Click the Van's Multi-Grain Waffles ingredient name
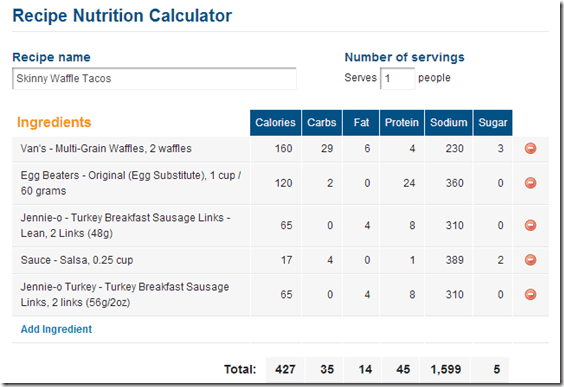This screenshot has width=564, height=387. coord(106,149)
